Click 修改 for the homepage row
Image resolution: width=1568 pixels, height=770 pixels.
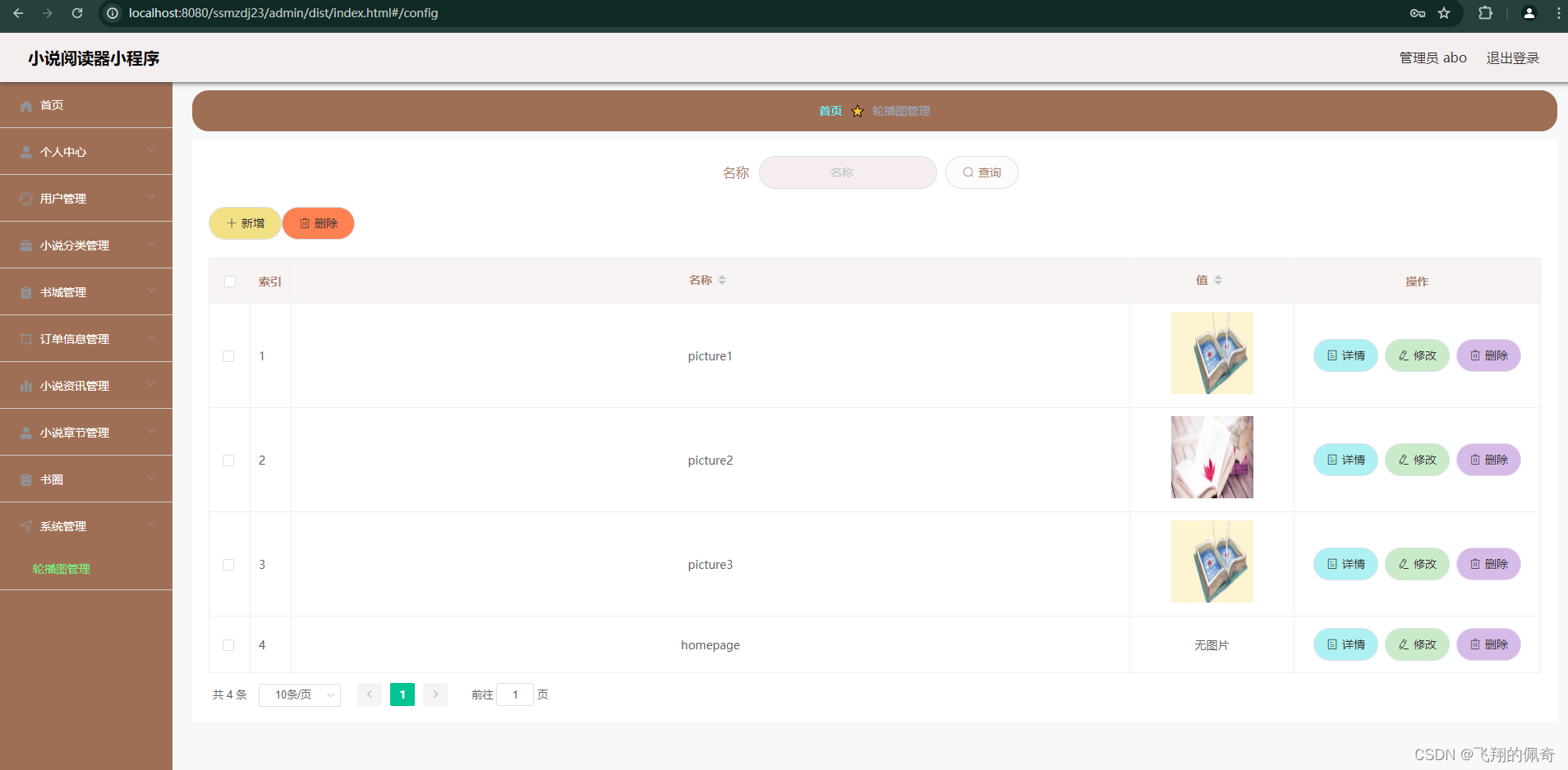pyautogui.click(x=1417, y=644)
